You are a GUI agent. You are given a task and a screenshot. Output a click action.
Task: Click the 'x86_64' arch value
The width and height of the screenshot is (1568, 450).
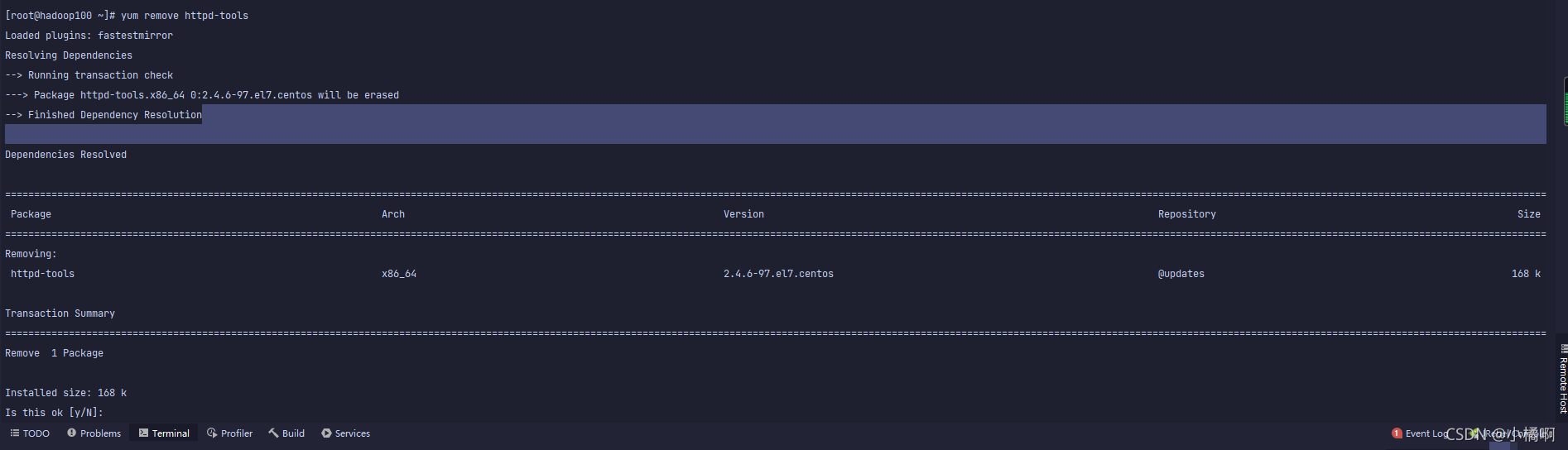[399, 274]
